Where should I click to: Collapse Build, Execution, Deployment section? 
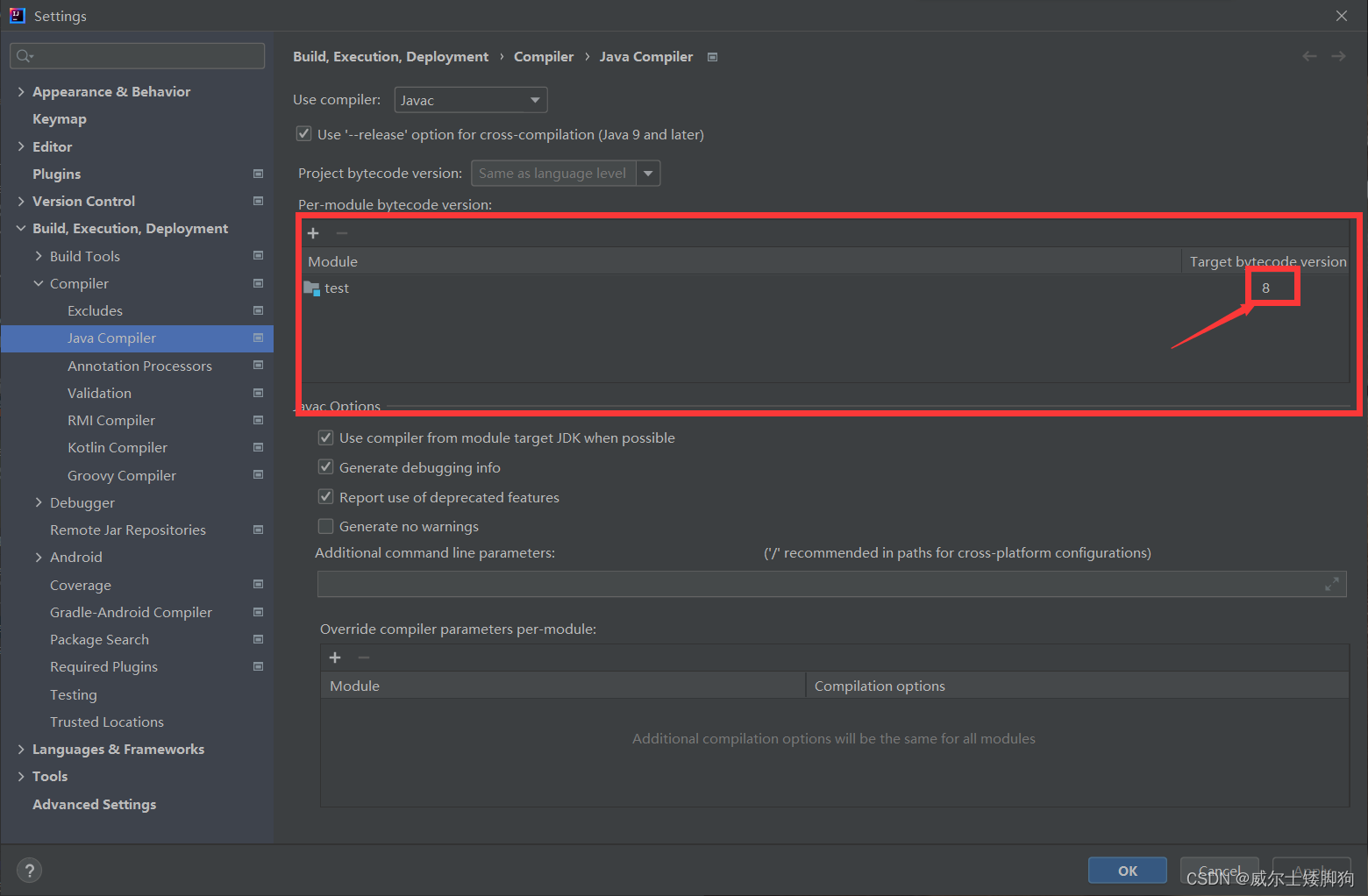[21, 228]
